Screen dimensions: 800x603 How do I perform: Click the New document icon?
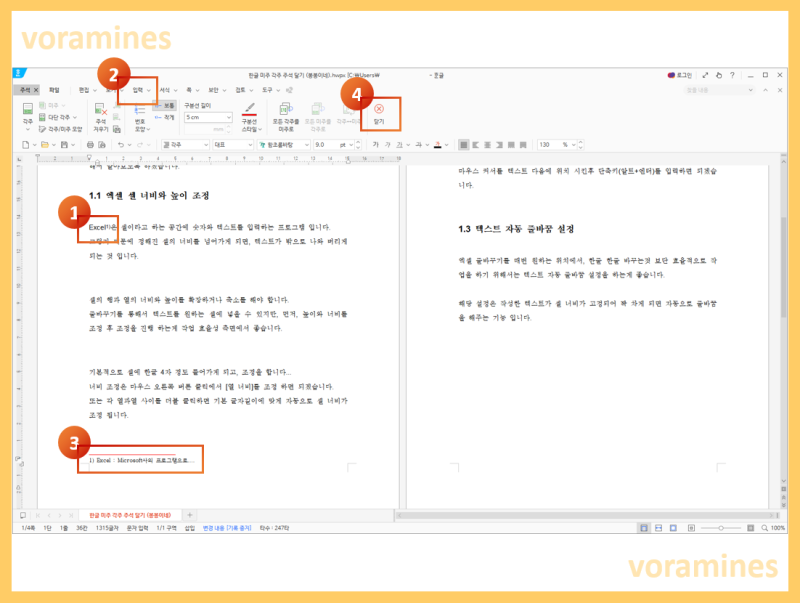pyautogui.click(x=26, y=145)
